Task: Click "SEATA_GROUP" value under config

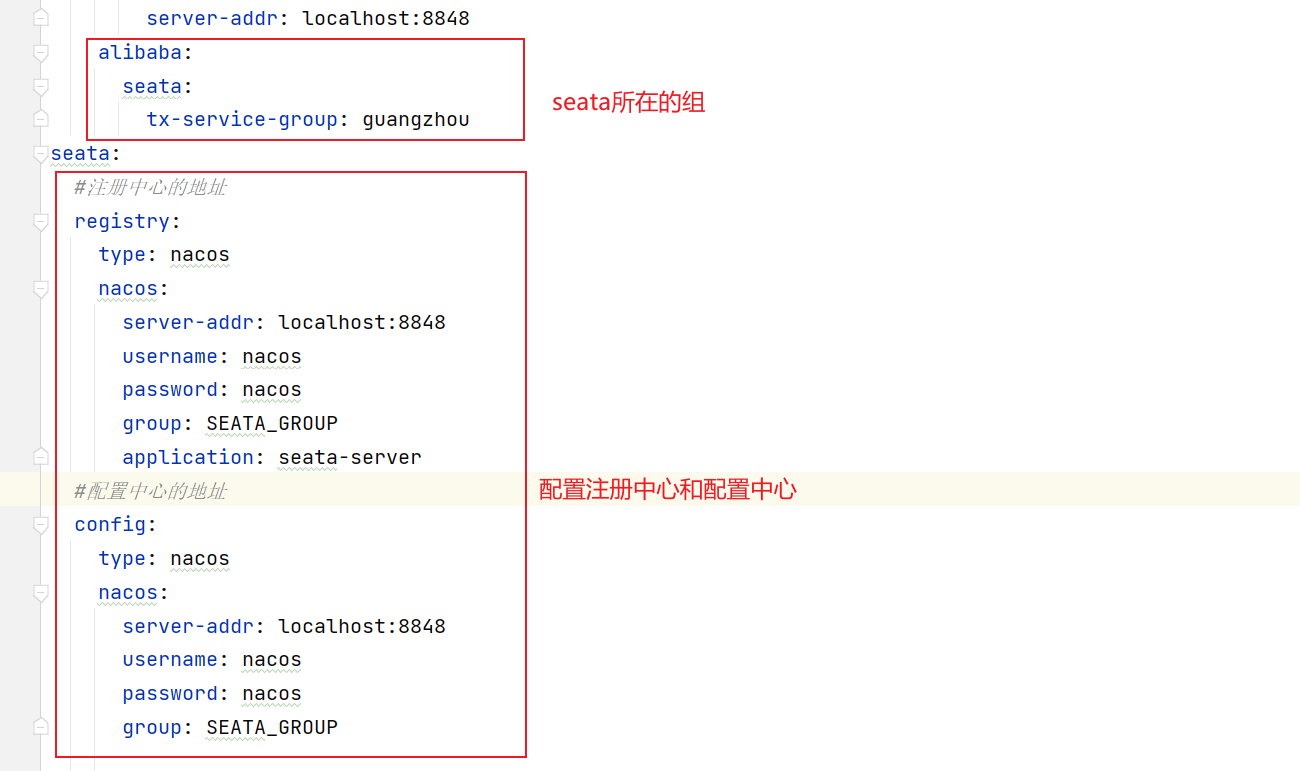Action: [272, 728]
